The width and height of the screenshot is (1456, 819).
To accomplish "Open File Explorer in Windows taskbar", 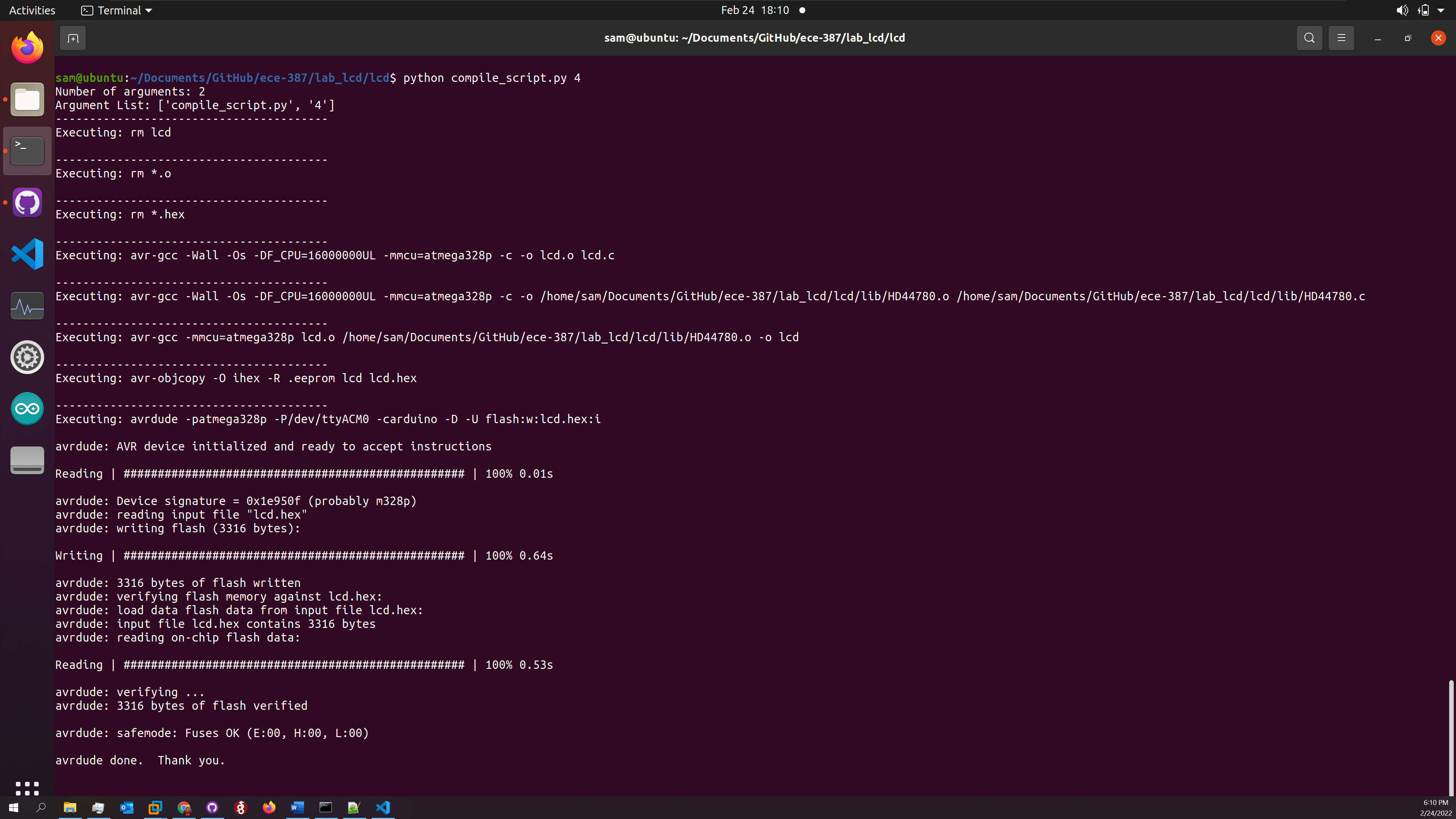I will 69,808.
